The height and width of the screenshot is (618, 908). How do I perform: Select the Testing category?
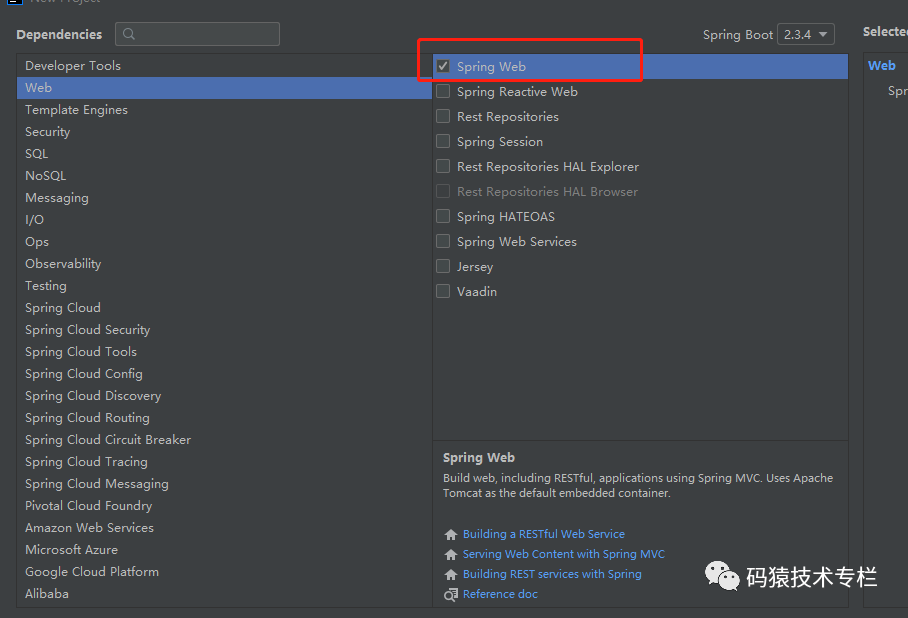click(224, 286)
